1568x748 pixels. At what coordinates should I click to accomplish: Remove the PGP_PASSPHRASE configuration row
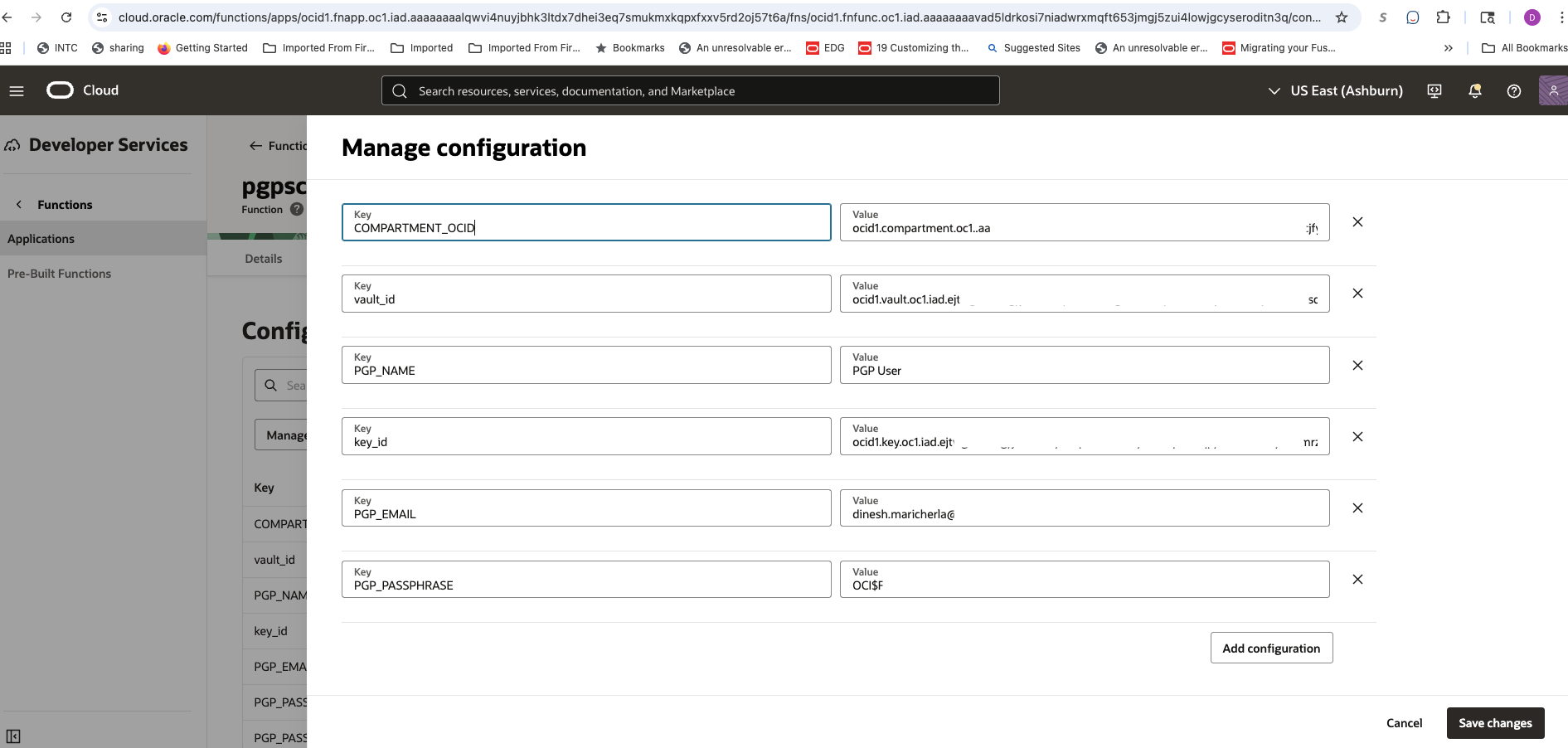pos(1357,579)
